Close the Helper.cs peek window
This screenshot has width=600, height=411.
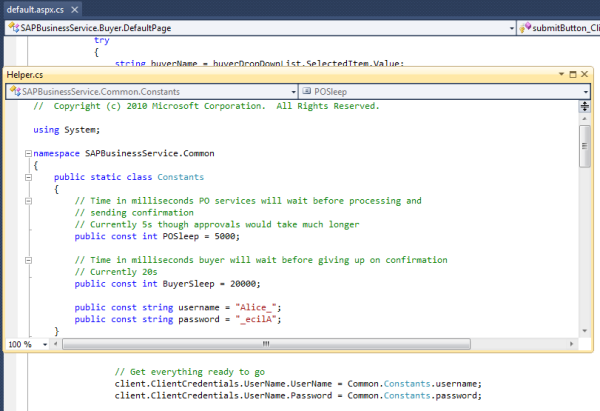pyautogui.click(x=584, y=74)
